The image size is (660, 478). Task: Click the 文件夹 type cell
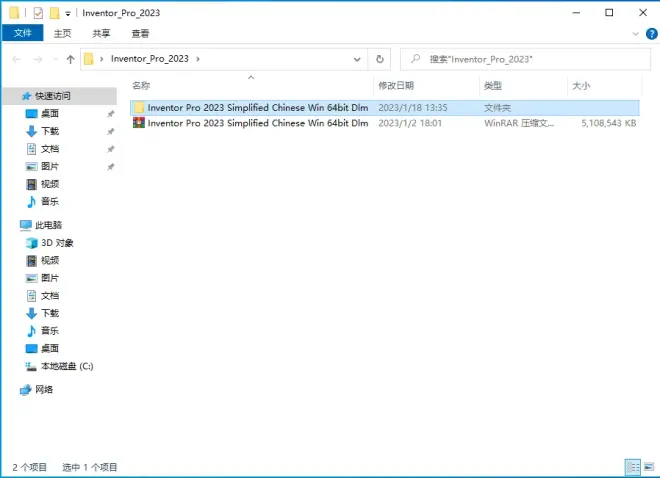[497, 108]
